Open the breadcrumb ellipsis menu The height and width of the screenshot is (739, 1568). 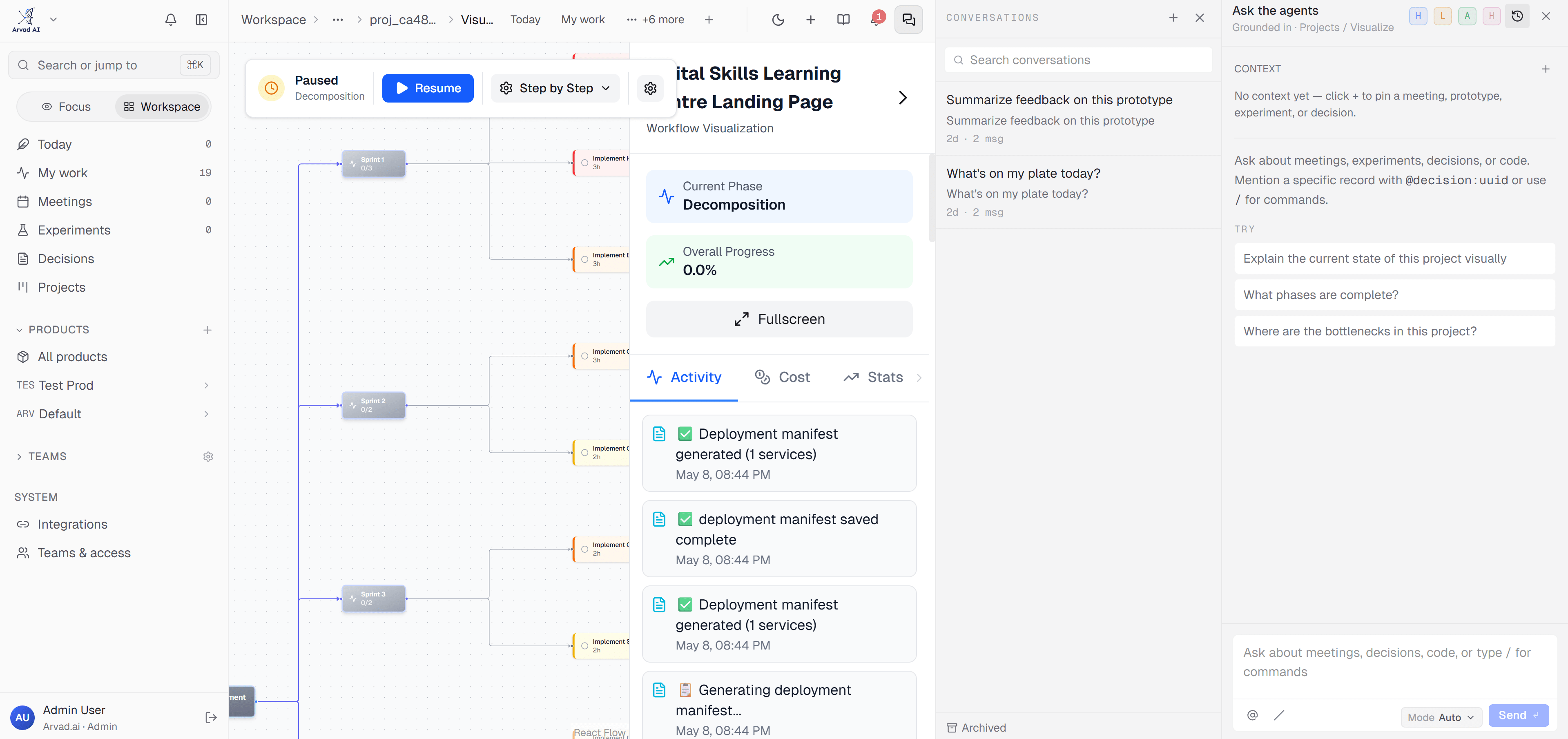(x=338, y=20)
